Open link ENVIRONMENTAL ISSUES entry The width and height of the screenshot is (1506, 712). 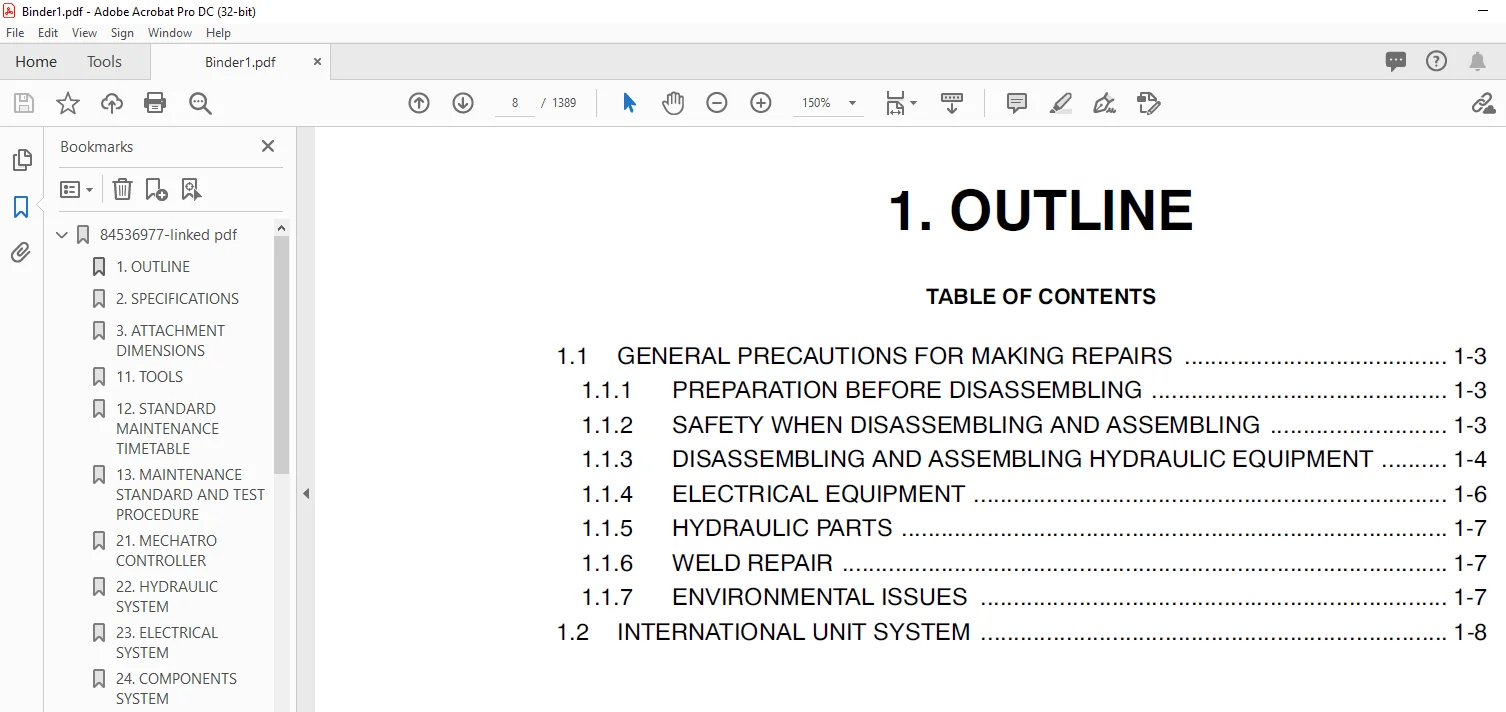point(819,597)
